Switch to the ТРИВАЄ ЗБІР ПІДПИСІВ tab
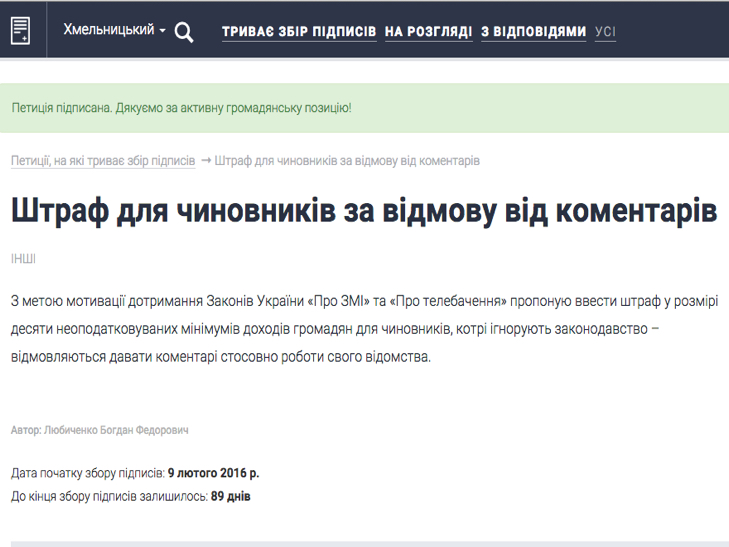Viewport: 729px width, 547px height. [x=299, y=32]
